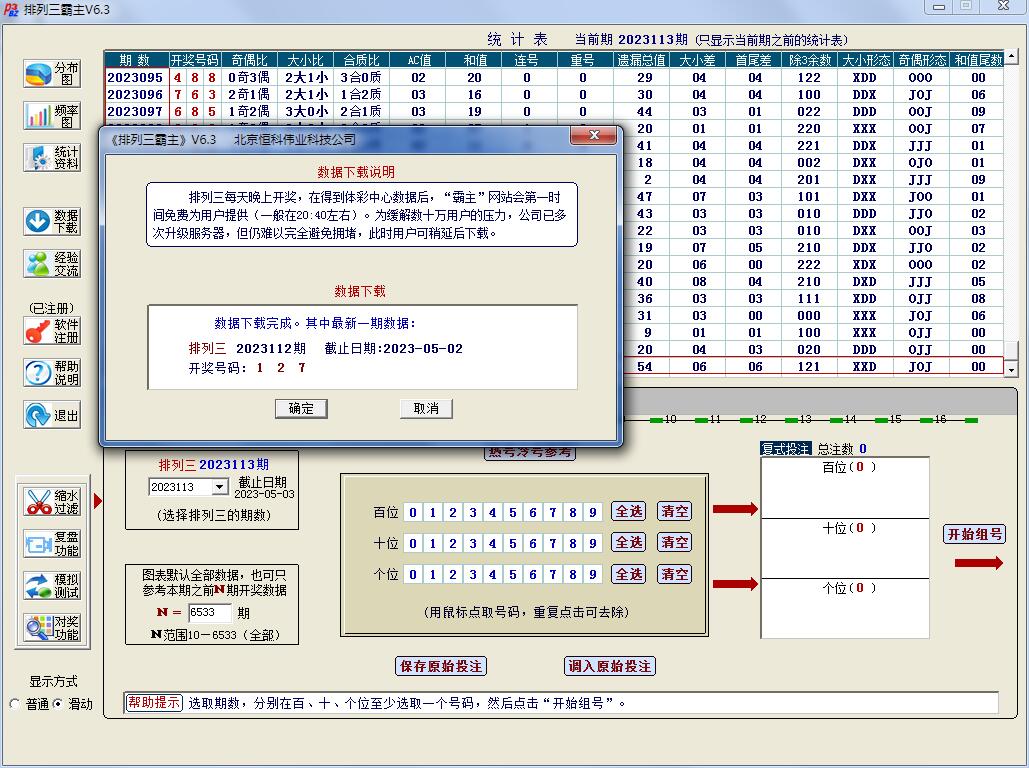Click the 开始组号 button
This screenshot has height=768, width=1029.
pyautogui.click(x=974, y=534)
